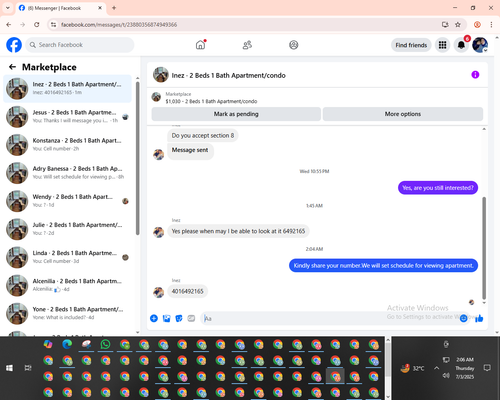
Task: Open the Wendy conversation
Action: (x=67, y=201)
